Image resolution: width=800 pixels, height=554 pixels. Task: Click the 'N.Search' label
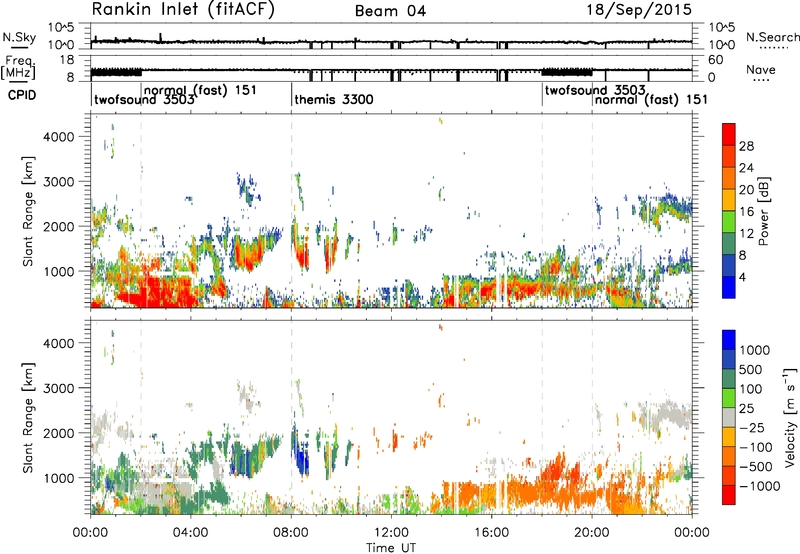[772, 37]
